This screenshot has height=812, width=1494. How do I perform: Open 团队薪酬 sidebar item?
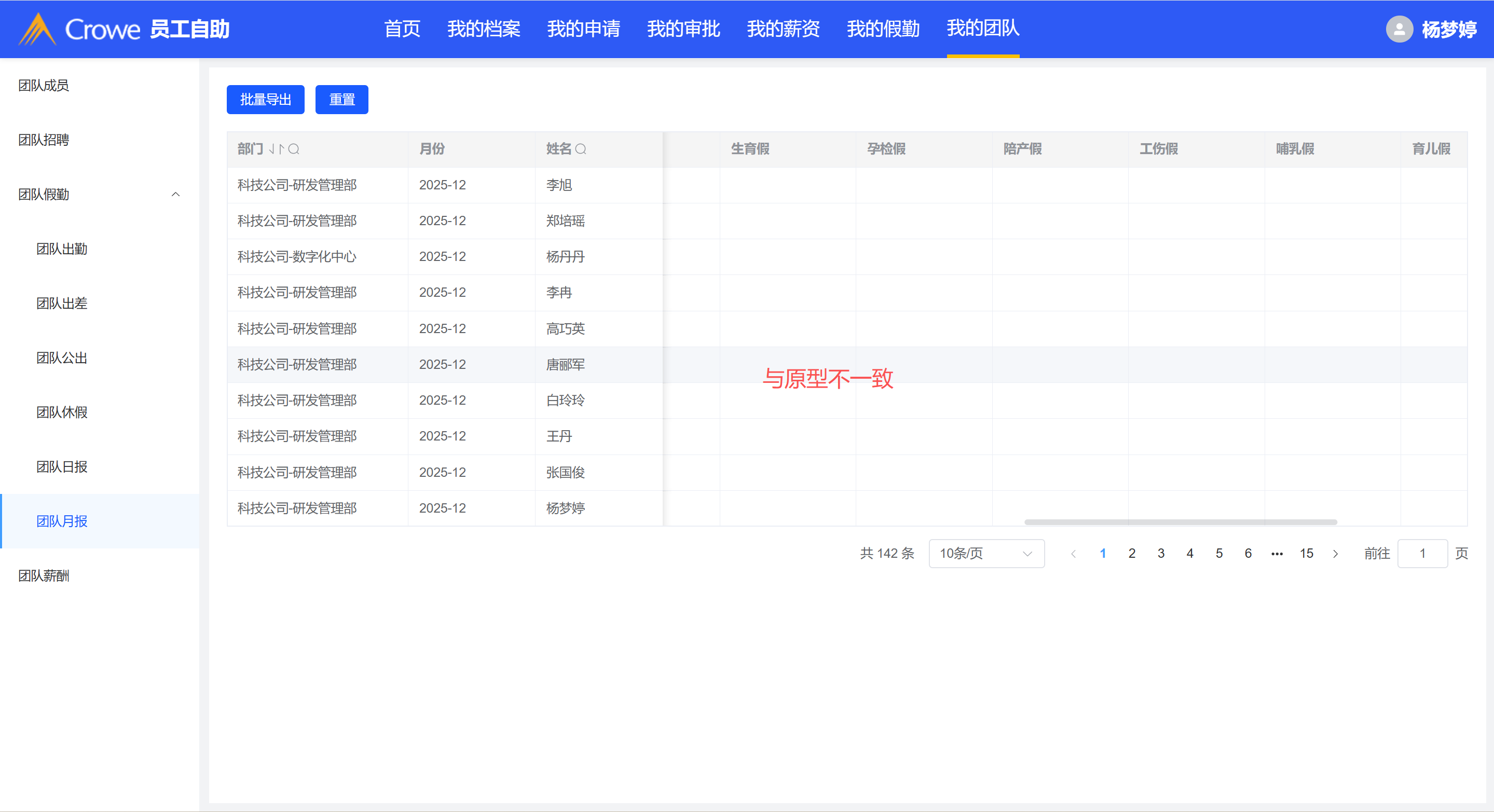(x=44, y=576)
